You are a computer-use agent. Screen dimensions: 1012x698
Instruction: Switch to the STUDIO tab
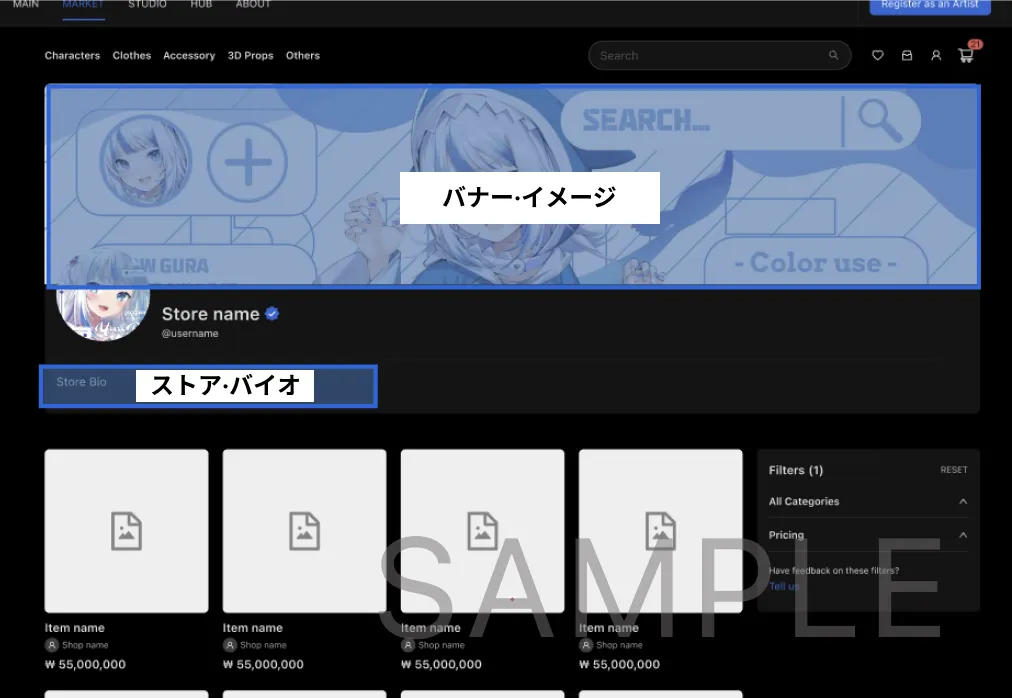(147, 5)
